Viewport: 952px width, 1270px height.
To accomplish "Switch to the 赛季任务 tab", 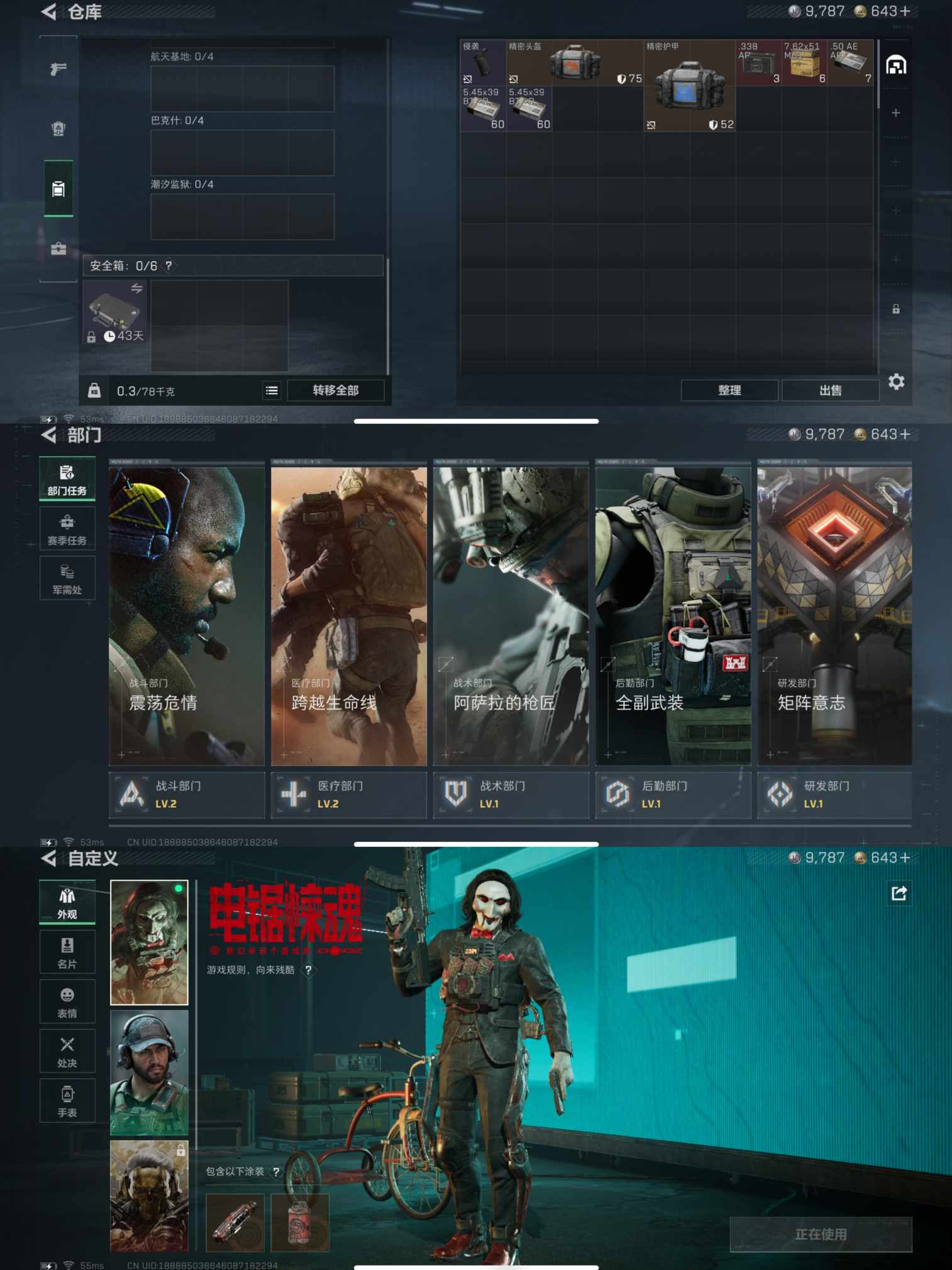I will [x=67, y=528].
